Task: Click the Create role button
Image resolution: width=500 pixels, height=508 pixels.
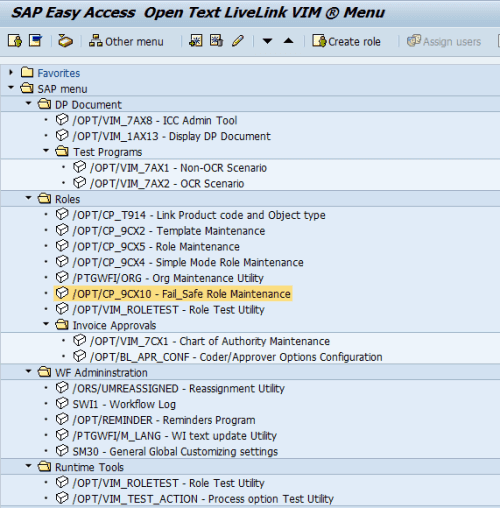Action: click(346, 41)
